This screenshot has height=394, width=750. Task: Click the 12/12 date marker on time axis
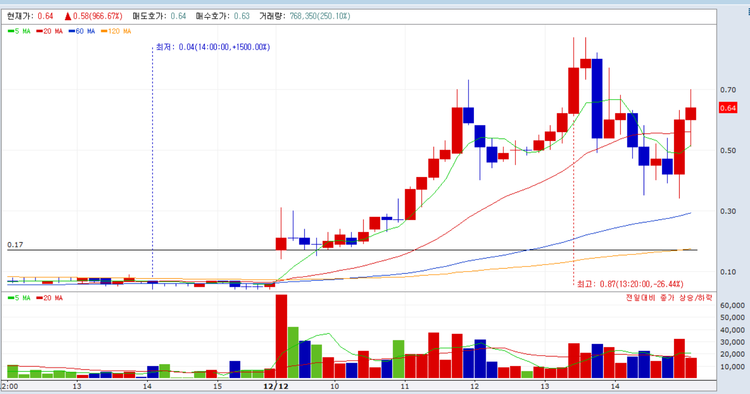[276, 386]
